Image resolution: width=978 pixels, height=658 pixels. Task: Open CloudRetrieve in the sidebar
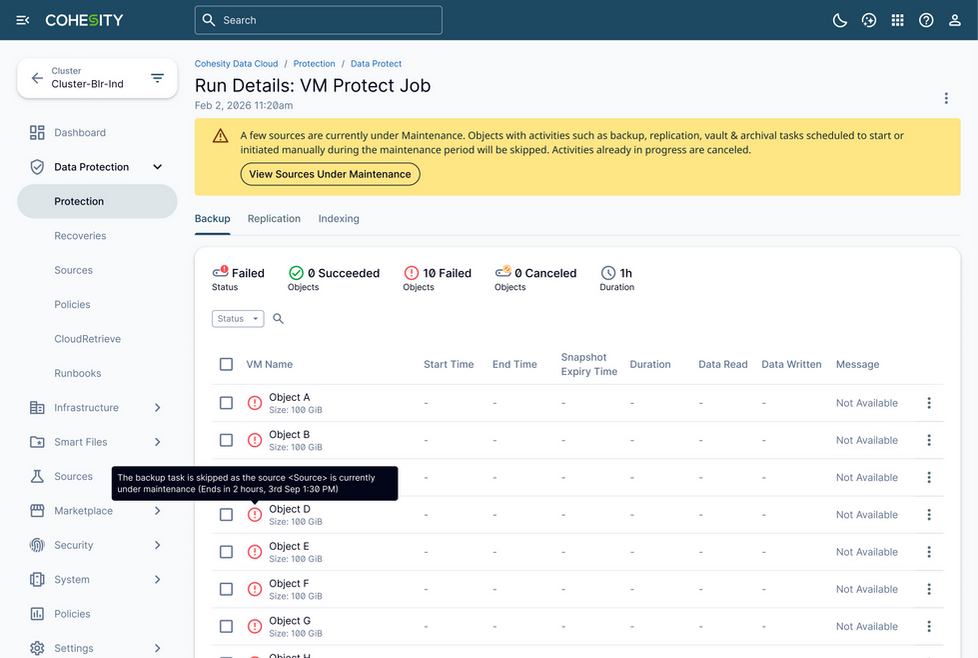pyautogui.click(x=87, y=339)
